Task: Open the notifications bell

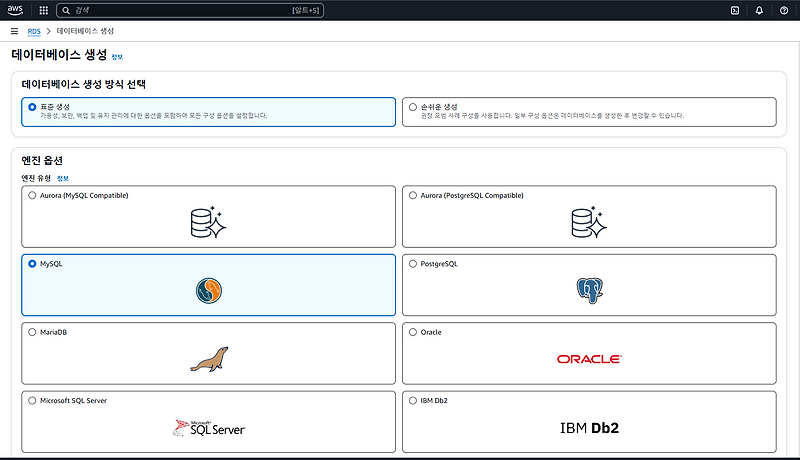Action: tap(759, 10)
